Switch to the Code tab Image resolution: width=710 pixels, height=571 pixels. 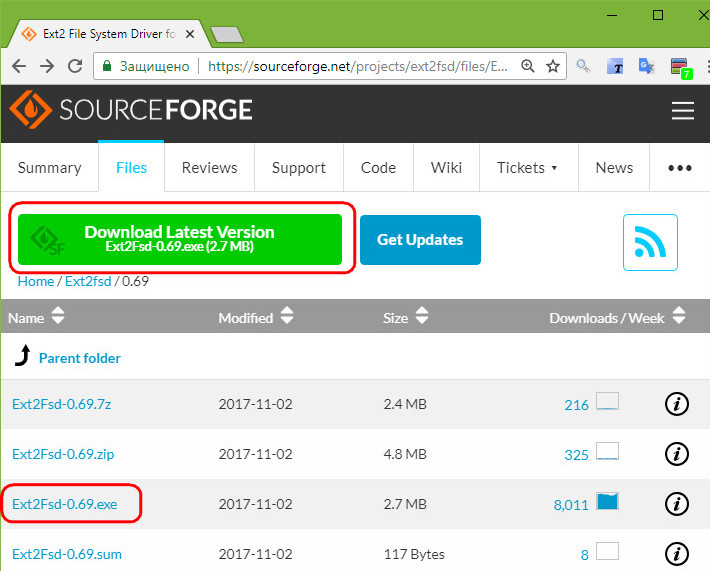click(378, 168)
